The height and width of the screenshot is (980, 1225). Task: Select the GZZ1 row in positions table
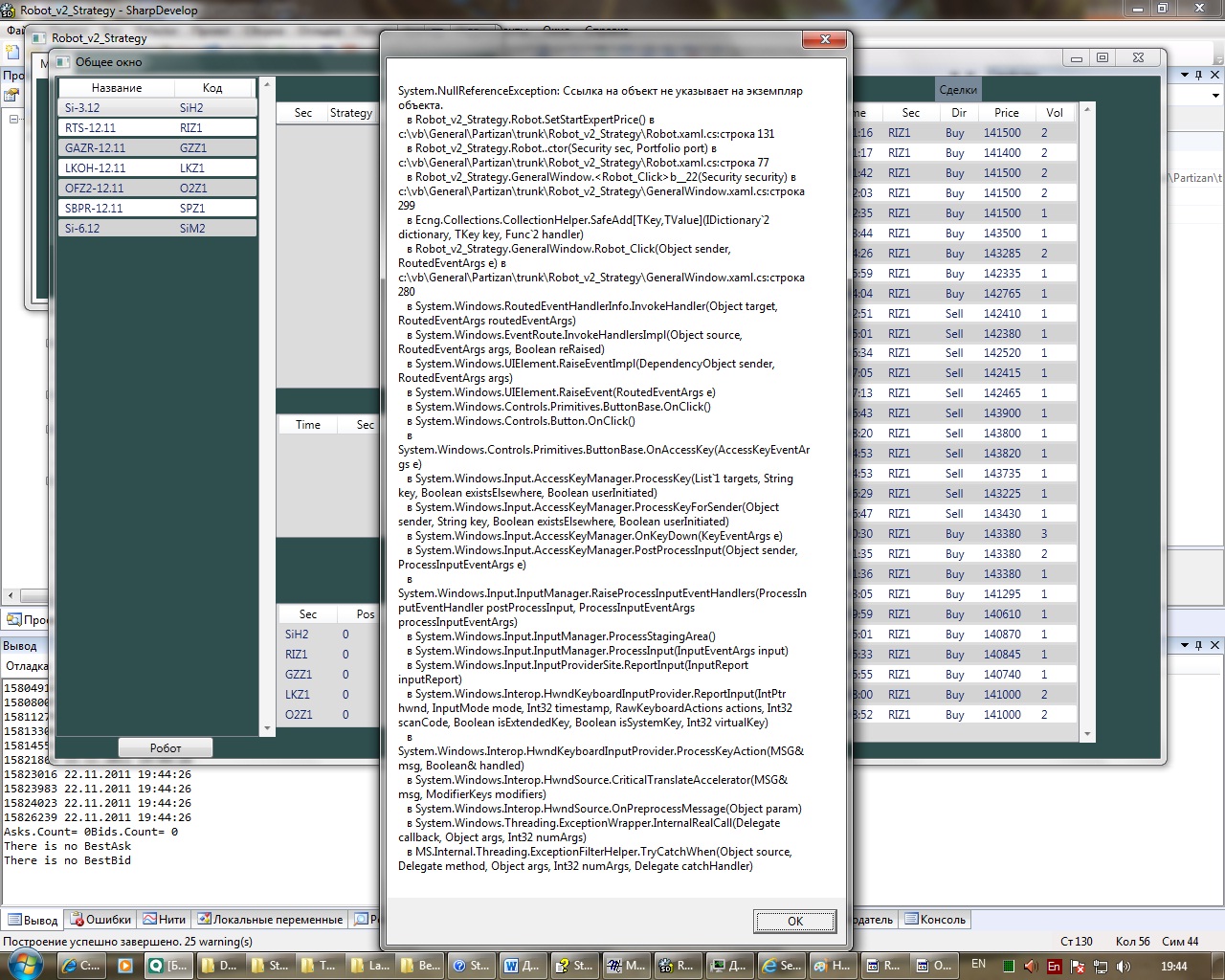point(328,674)
